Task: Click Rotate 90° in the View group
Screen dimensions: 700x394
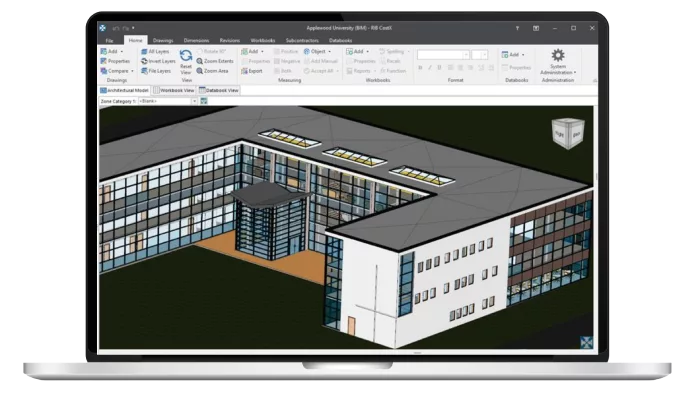Action: click(x=211, y=51)
